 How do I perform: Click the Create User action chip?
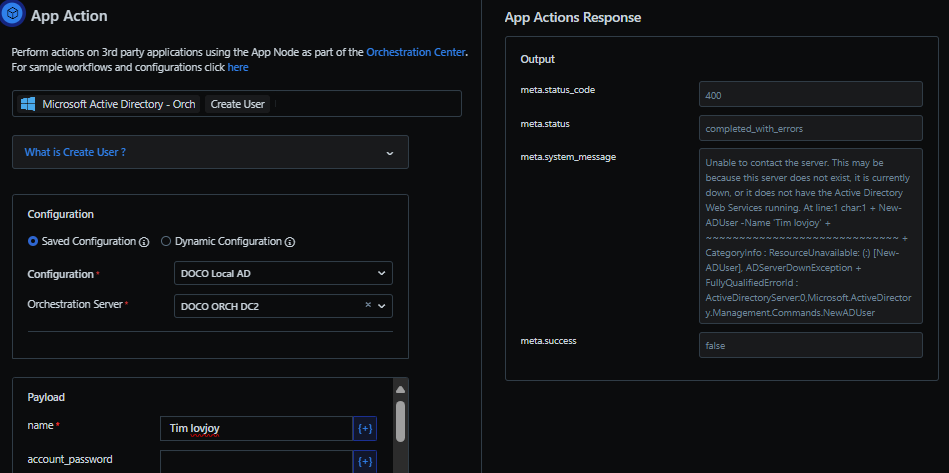(x=237, y=104)
